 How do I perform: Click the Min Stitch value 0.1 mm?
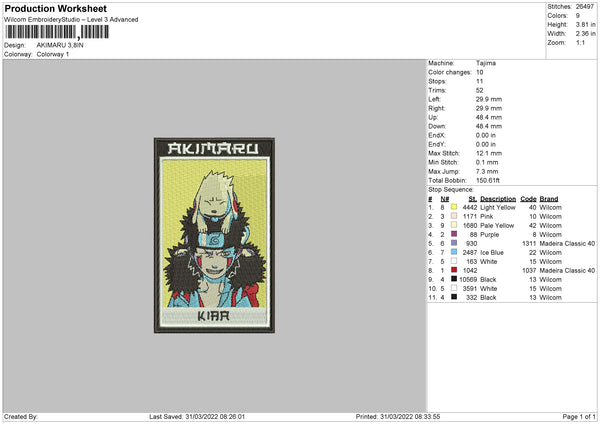[487, 162]
